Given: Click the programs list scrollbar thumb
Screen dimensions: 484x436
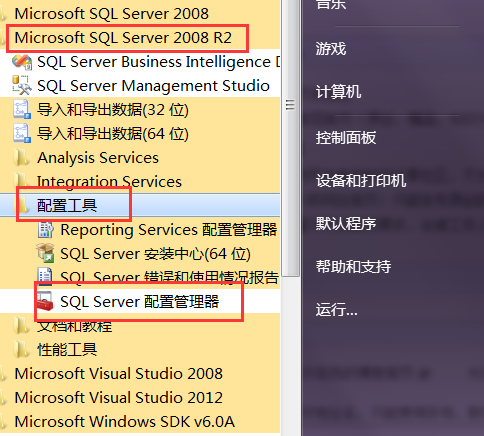Looking at the screenshot, I should (290, 138).
